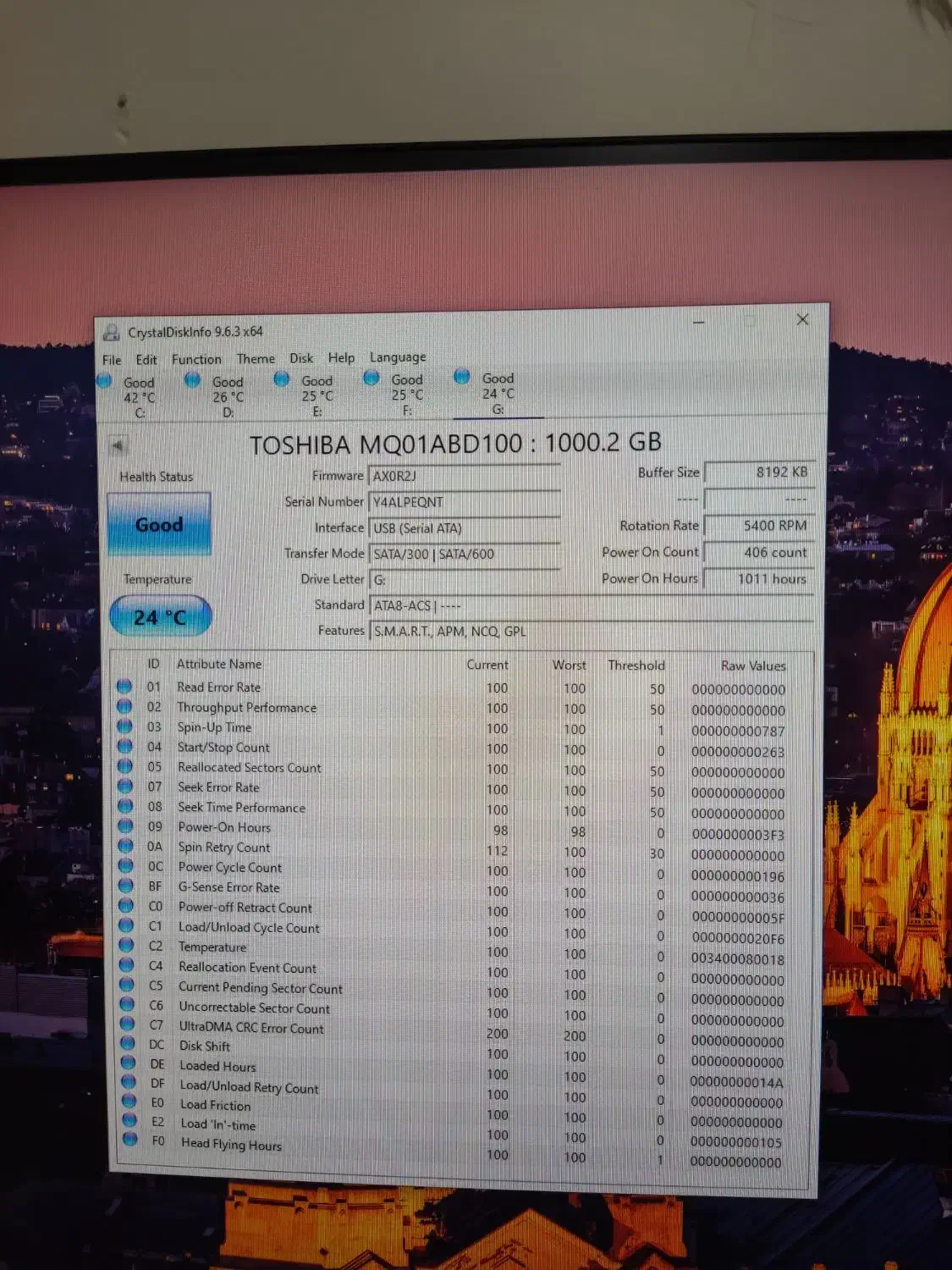Viewport: 952px width, 1270px height.
Task: Select the F: drive status icon
Action: click(371, 378)
